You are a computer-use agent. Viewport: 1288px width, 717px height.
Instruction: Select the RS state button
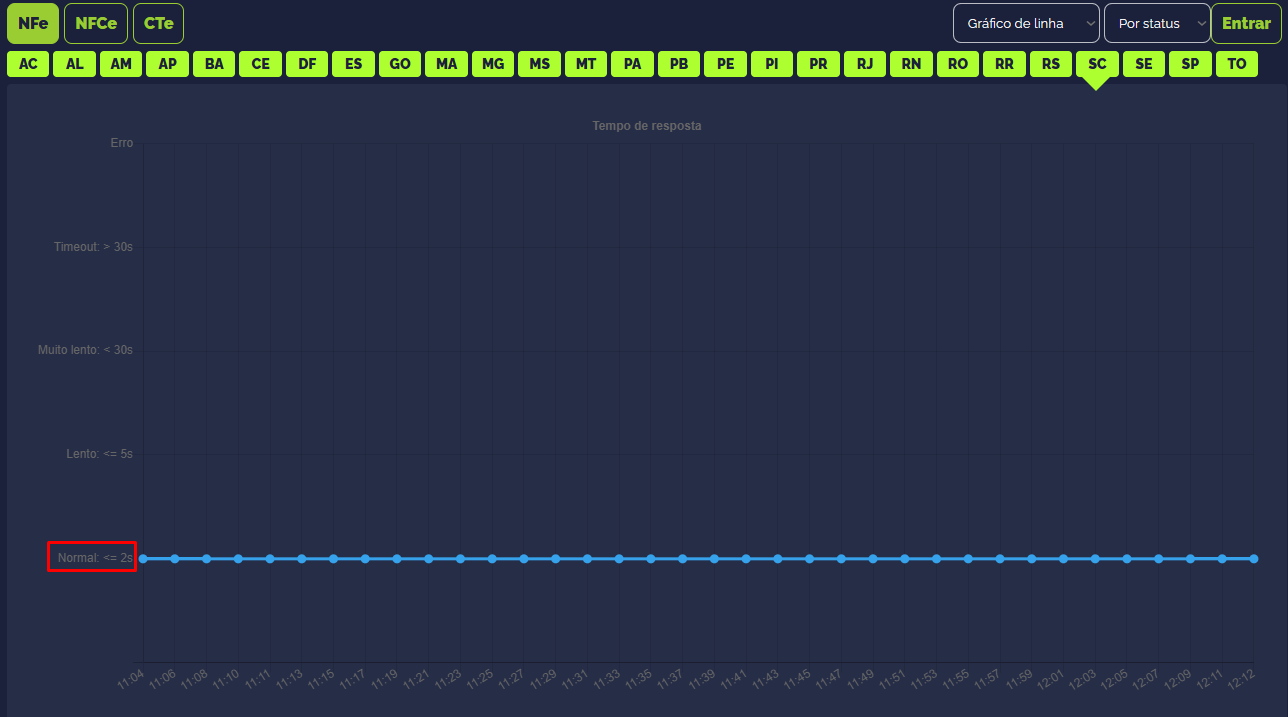pos(1050,64)
